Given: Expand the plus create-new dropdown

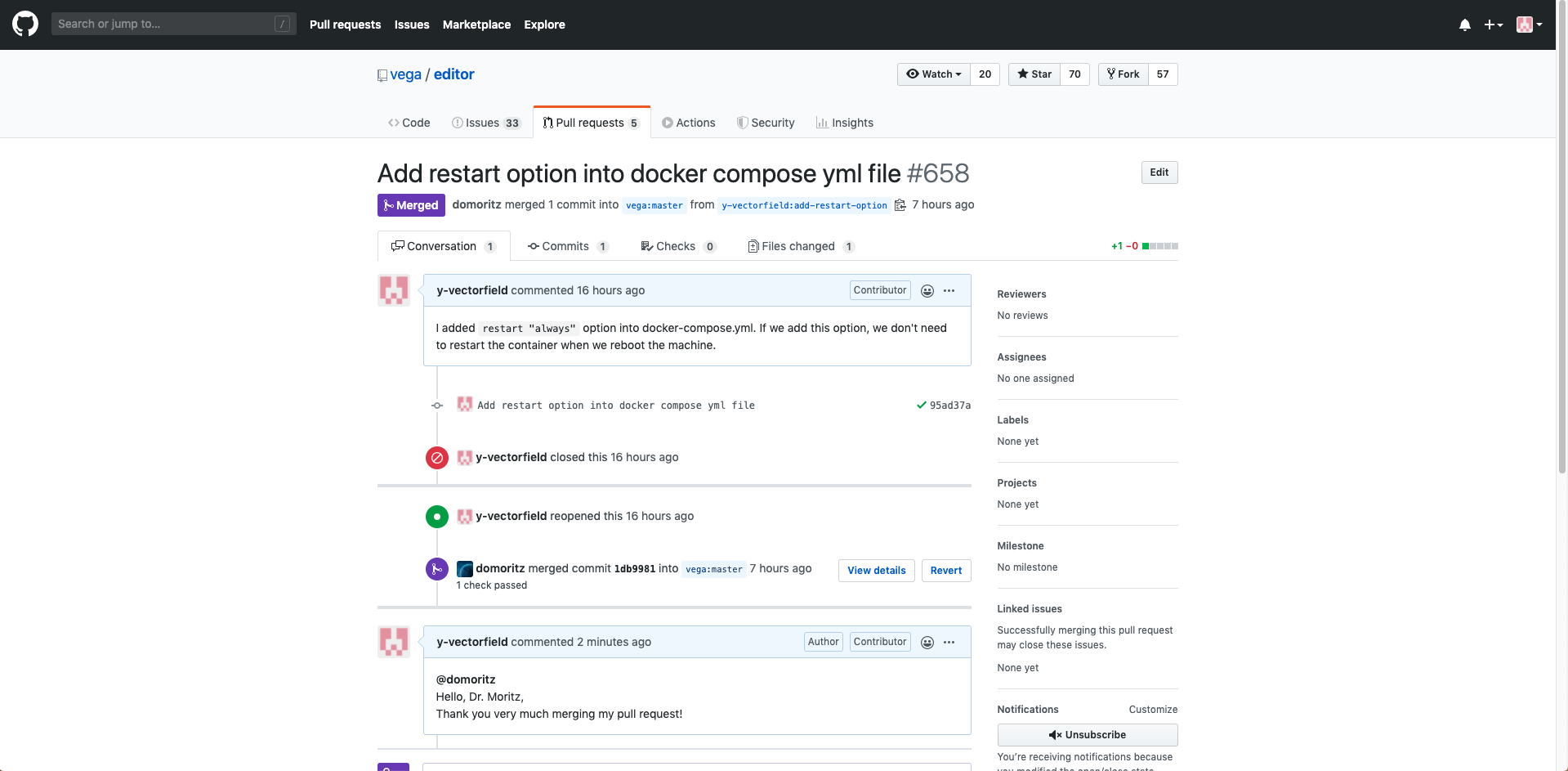Looking at the screenshot, I should coord(1493,25).
